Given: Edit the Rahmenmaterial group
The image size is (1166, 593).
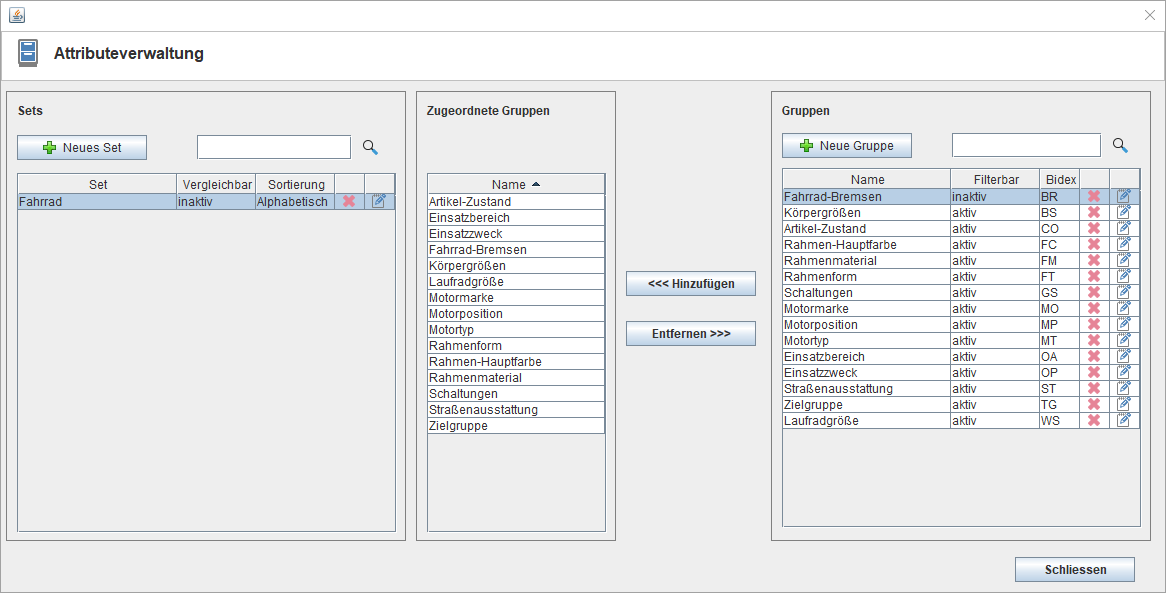Looking at the screenshot, I should click(x=1124, y=261).
